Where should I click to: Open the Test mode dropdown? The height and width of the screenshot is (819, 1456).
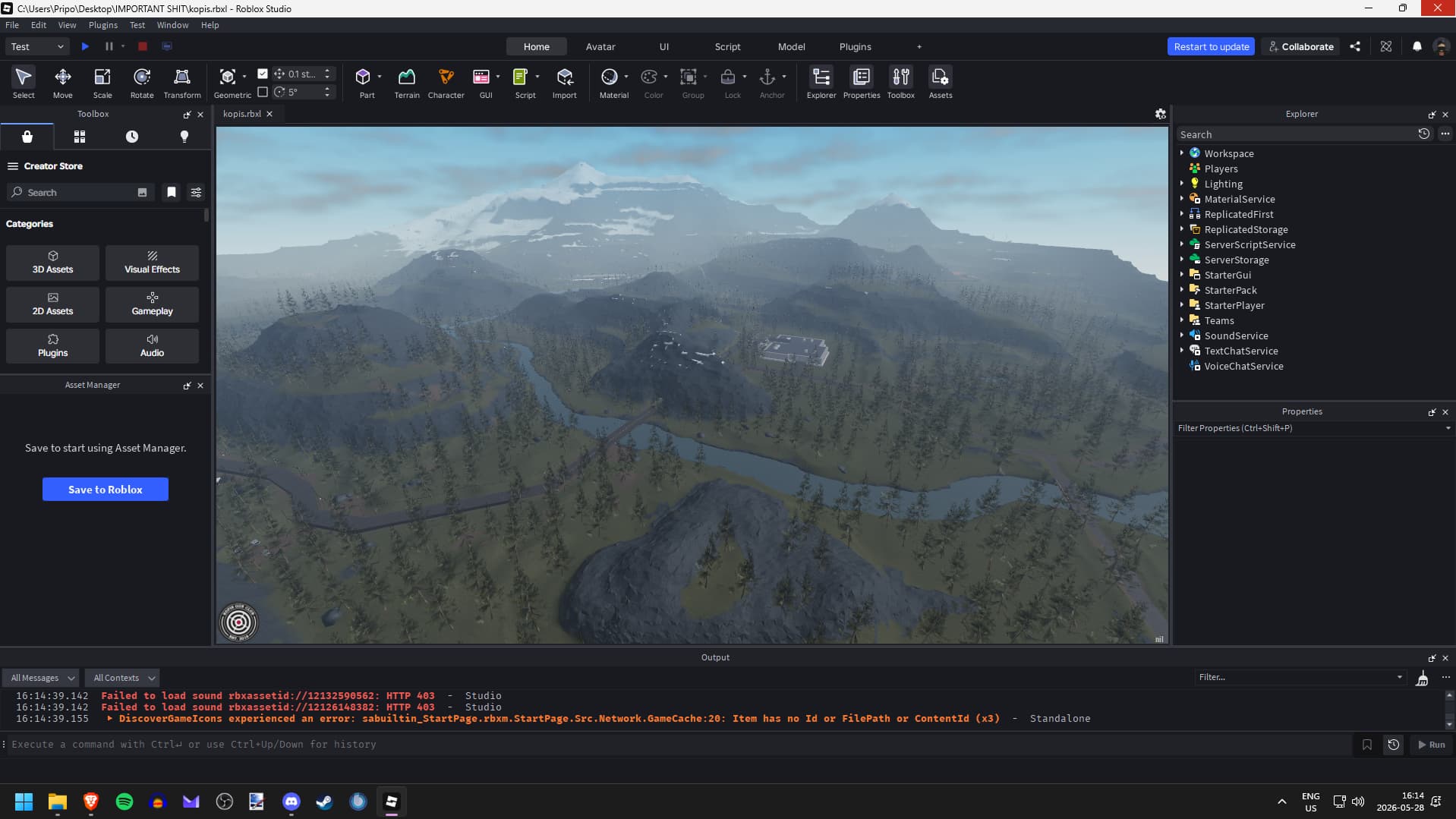(37, 46)
